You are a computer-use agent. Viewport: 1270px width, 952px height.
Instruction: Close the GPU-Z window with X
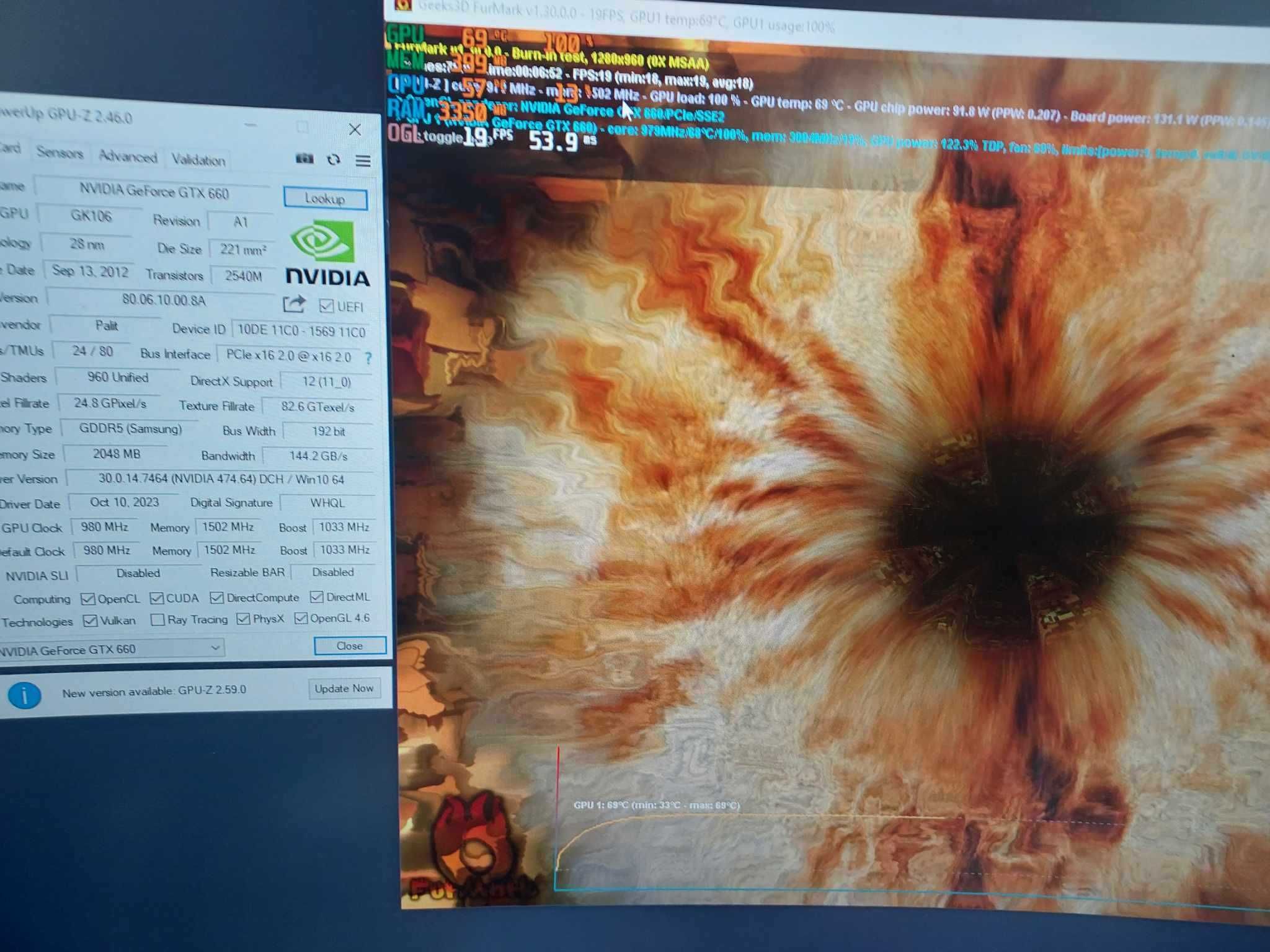(x=355, y=129)
